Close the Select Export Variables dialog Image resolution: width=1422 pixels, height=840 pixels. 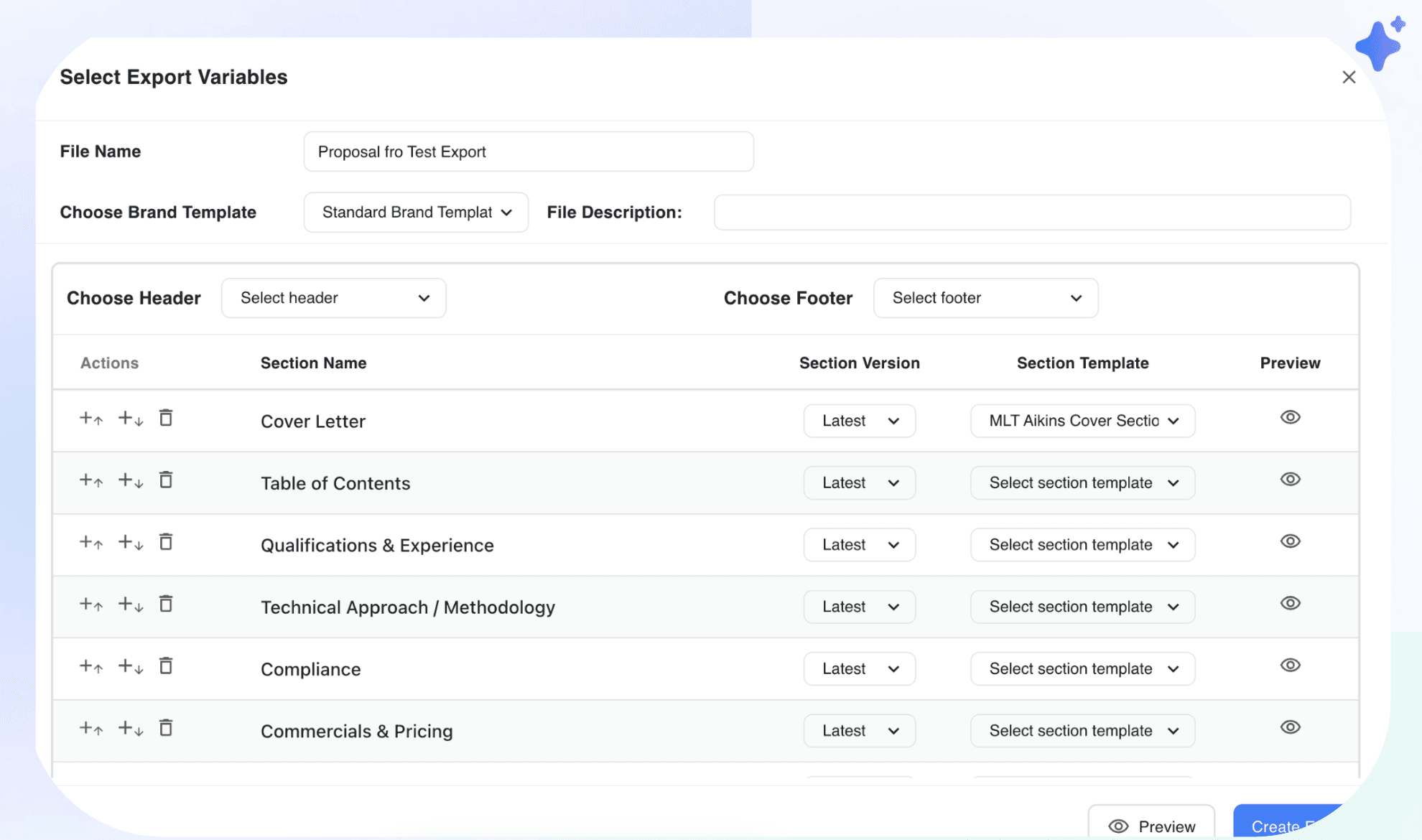[x=1349, y=78]
